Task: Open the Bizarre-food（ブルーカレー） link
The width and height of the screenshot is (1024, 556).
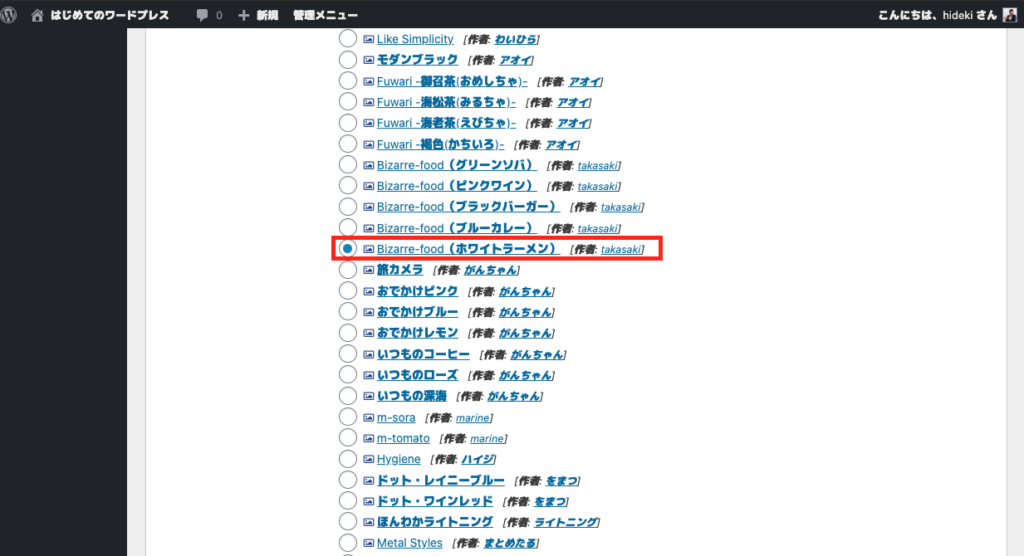Action: point(456,228)
